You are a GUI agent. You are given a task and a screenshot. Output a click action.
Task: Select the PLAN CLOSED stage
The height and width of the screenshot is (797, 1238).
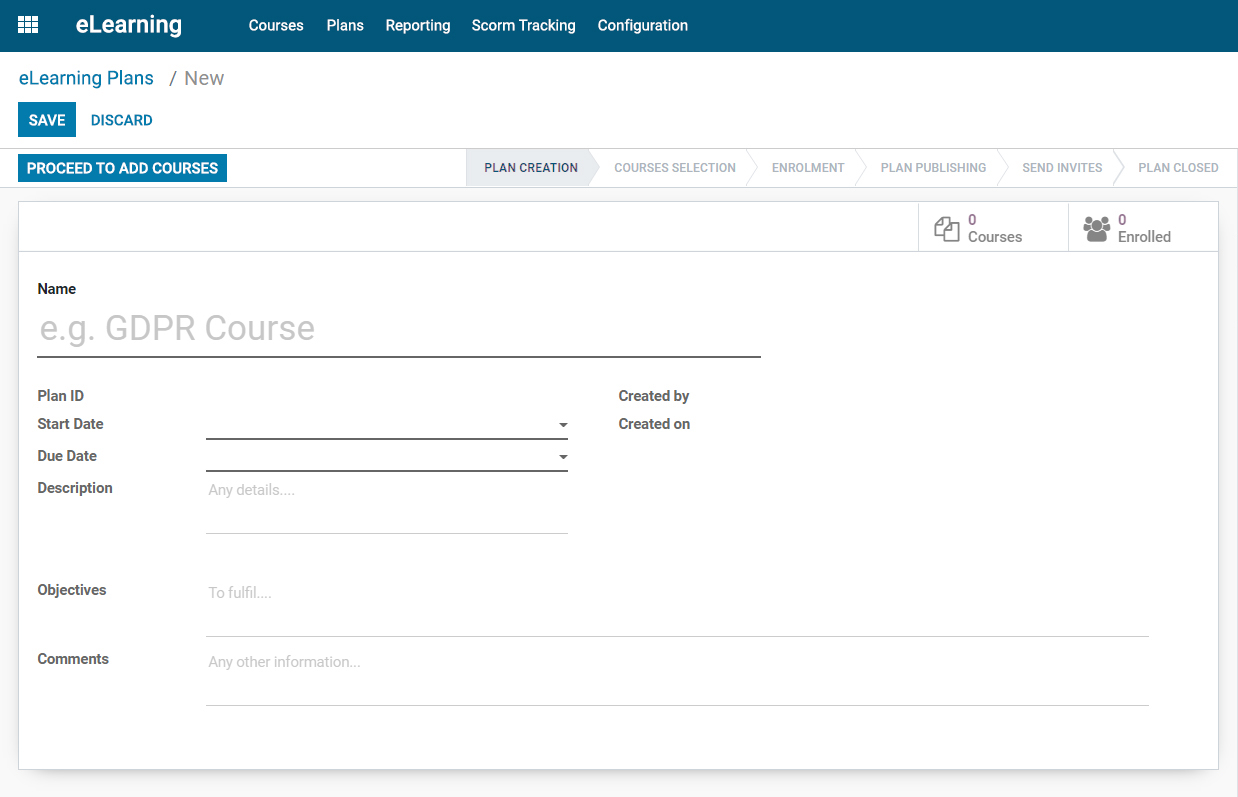coord(1178,167)
